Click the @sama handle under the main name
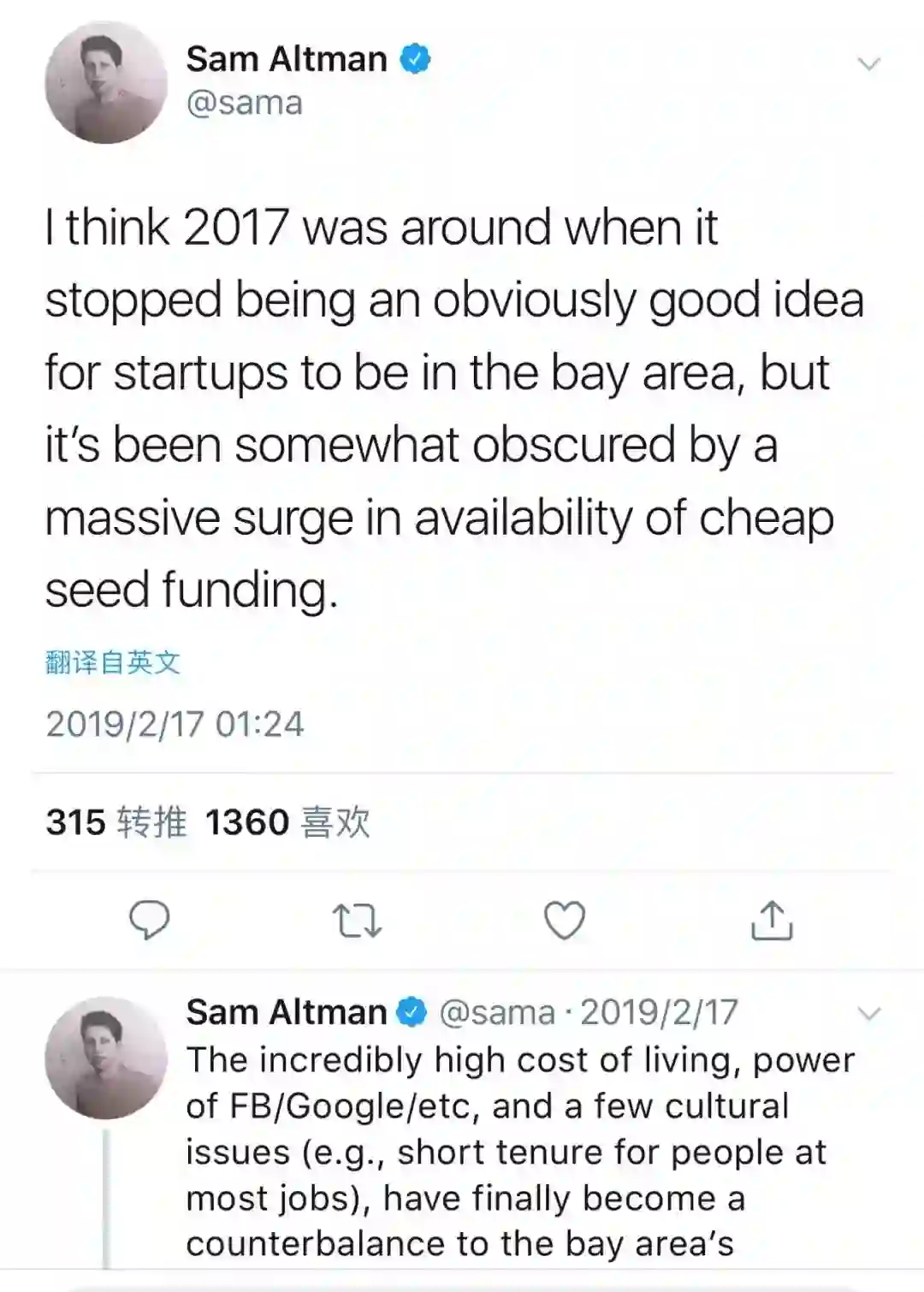 pos(245,103)
